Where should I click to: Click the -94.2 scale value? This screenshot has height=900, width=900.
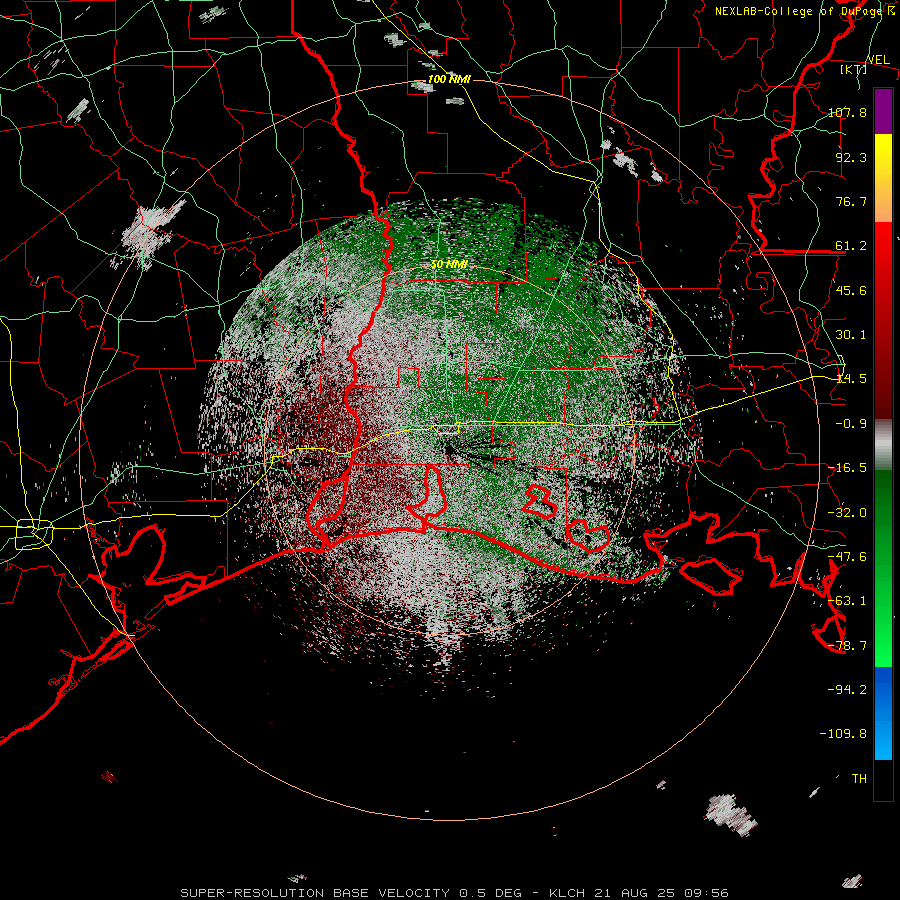(x=847, y=689)
